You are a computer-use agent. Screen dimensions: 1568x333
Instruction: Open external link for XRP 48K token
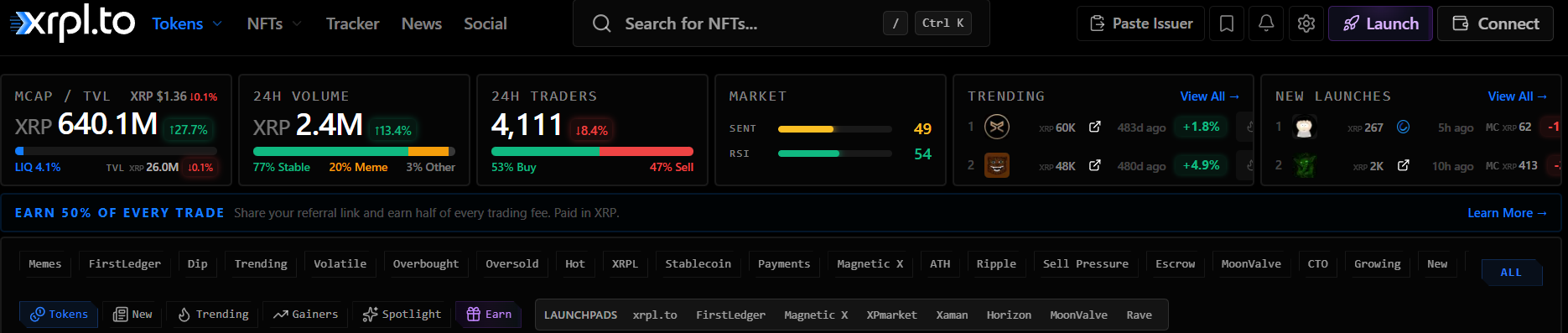pyautogui.click(x=1094, y=165)
